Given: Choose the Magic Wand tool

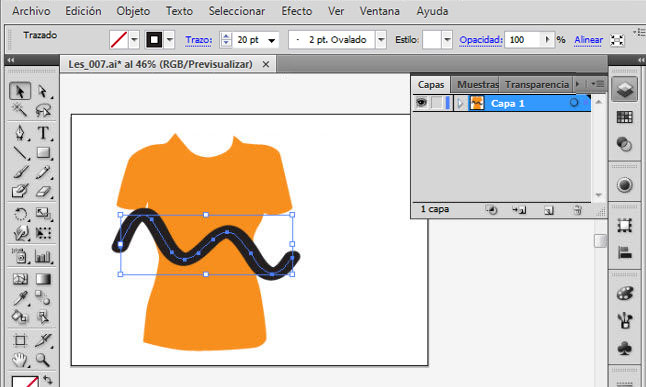Looking at the screenshot, I should pos(20,110).
